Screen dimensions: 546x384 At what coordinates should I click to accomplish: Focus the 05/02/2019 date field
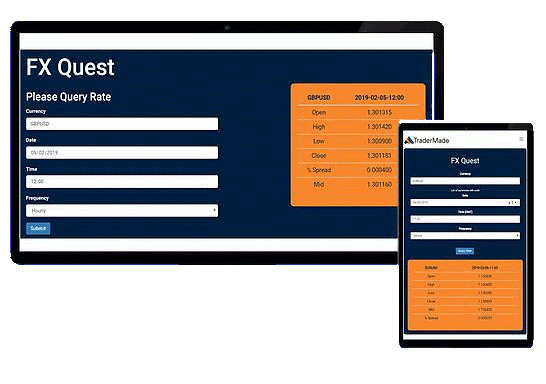(x=122, y=152)
